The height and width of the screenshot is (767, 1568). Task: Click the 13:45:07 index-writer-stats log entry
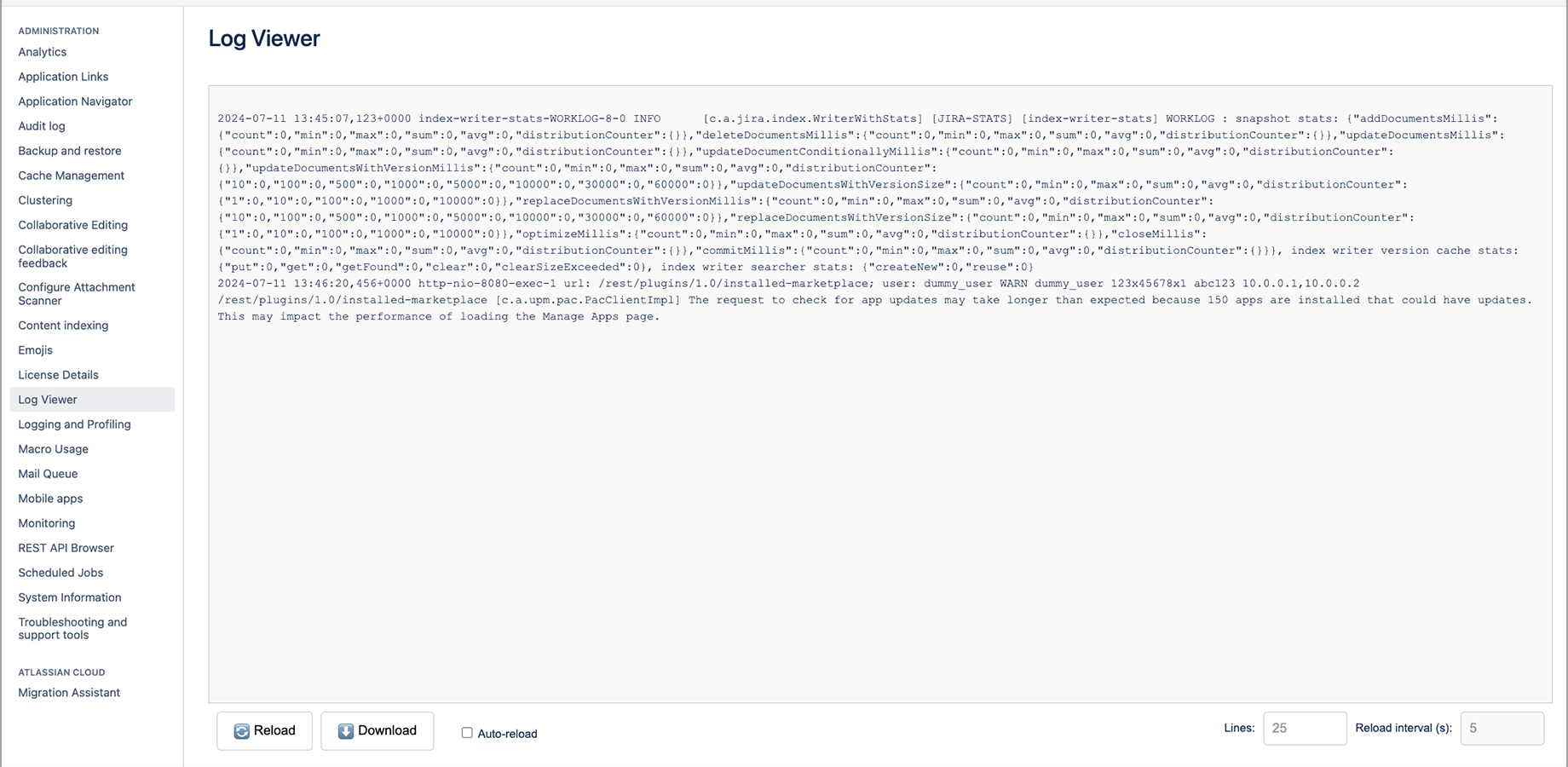(868, 193)
